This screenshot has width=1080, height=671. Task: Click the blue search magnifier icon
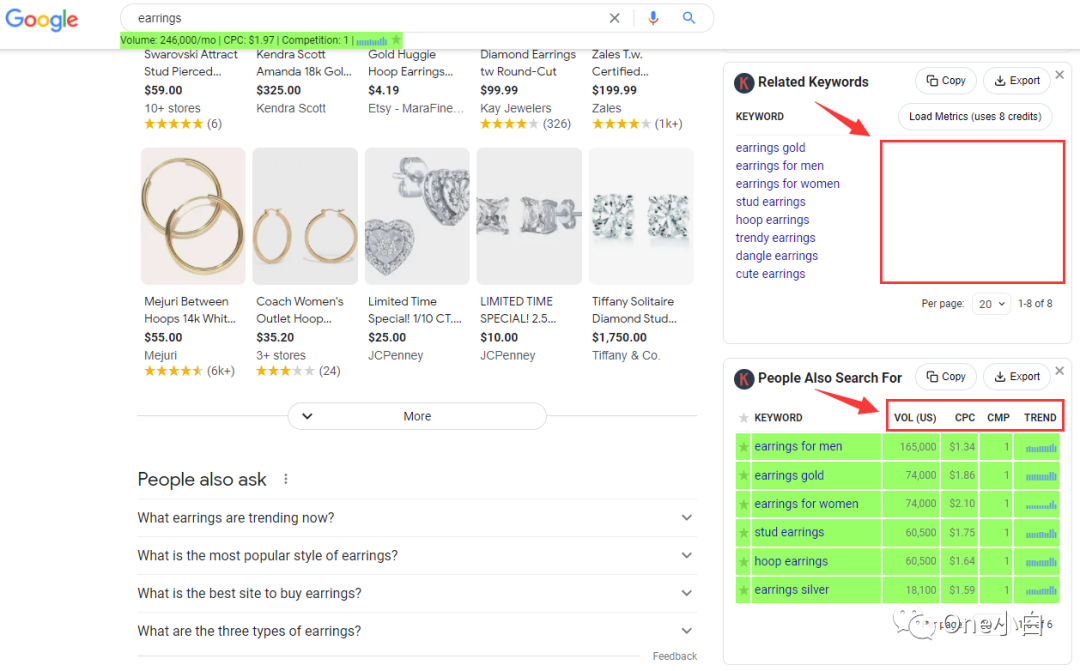tap(689, 18)
